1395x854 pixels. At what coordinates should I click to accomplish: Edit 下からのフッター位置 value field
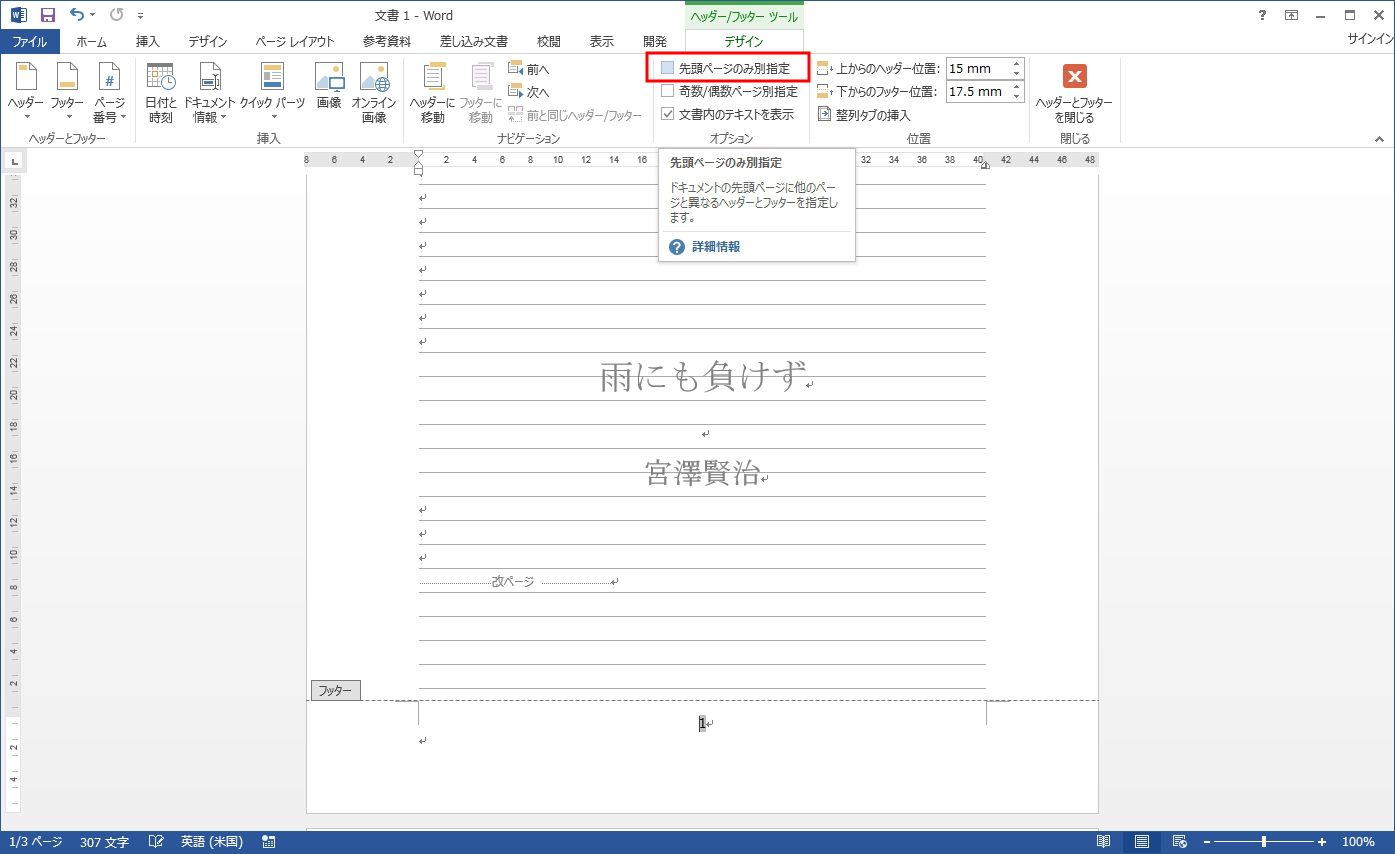(x=977, y=92)
